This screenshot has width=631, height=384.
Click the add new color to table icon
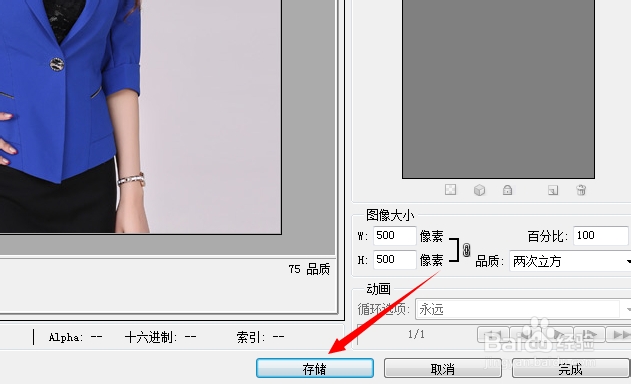coord(553,190)
